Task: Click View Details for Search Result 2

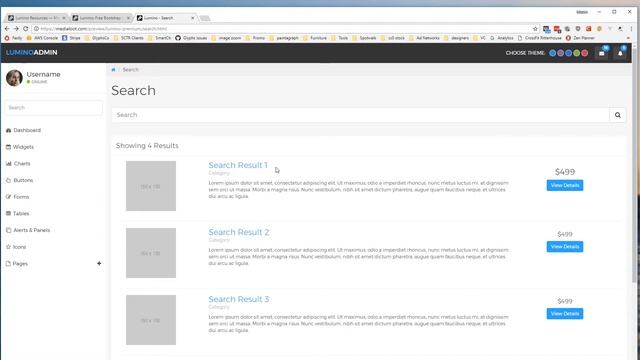Action: pos(565,247)
